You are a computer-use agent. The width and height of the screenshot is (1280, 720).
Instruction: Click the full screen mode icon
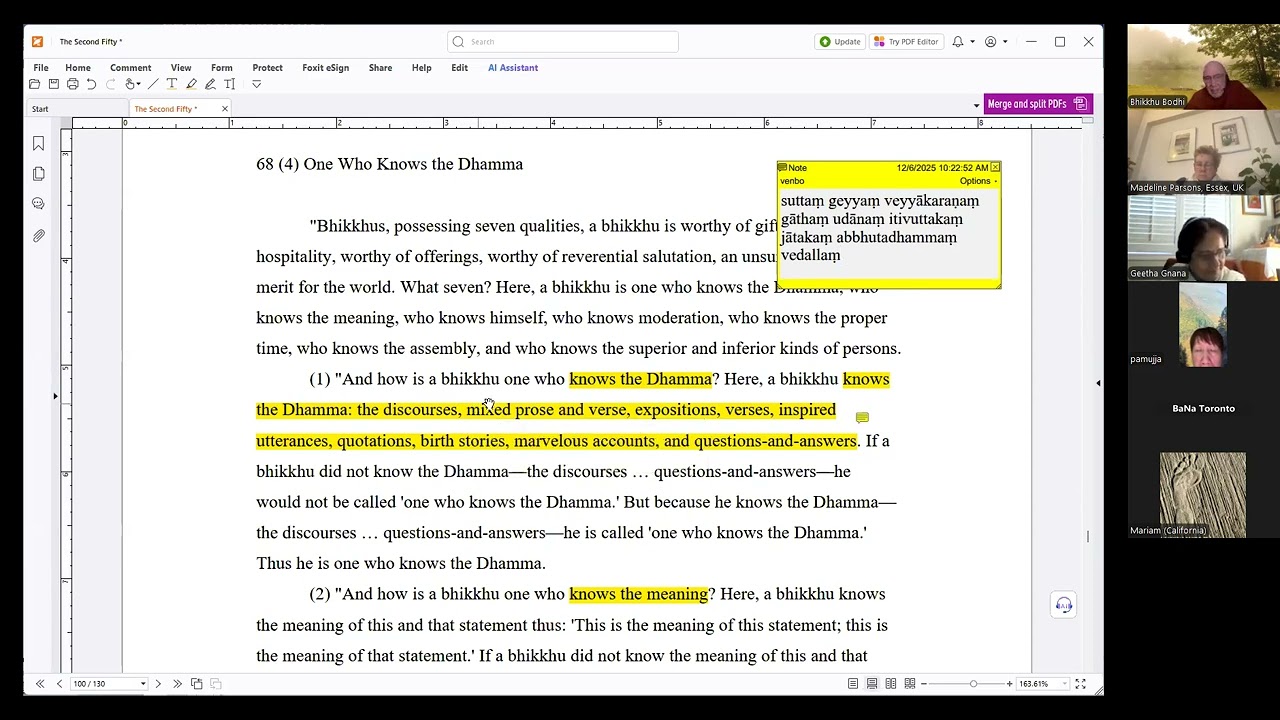click(x=1080, y=684)
